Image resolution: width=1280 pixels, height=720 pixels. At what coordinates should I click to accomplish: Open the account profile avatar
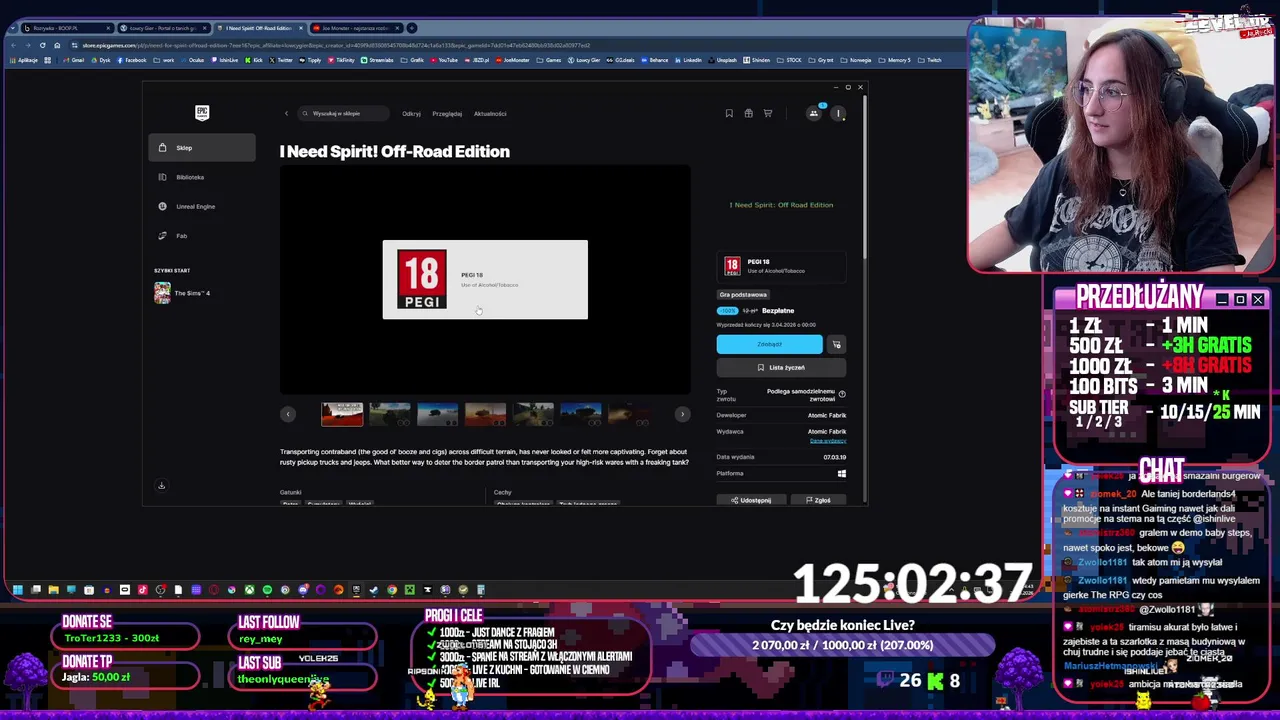pyautogui.click(x=838, y=113)
